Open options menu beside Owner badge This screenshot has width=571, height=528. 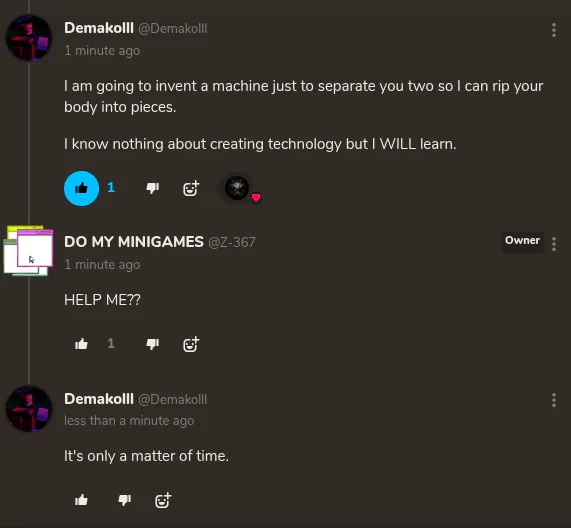coord(554,244)
